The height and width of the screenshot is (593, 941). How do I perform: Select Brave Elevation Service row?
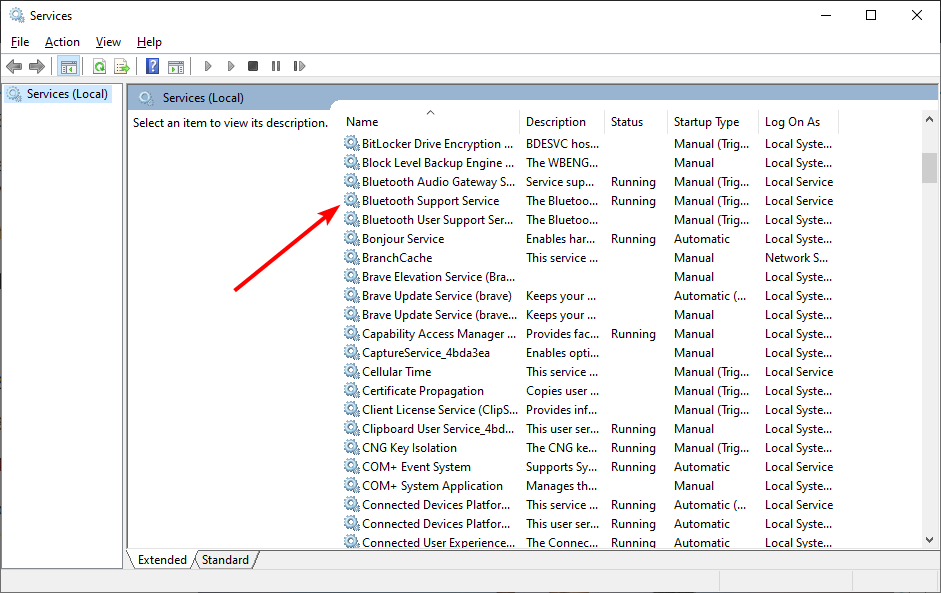[x=589, y=277]
